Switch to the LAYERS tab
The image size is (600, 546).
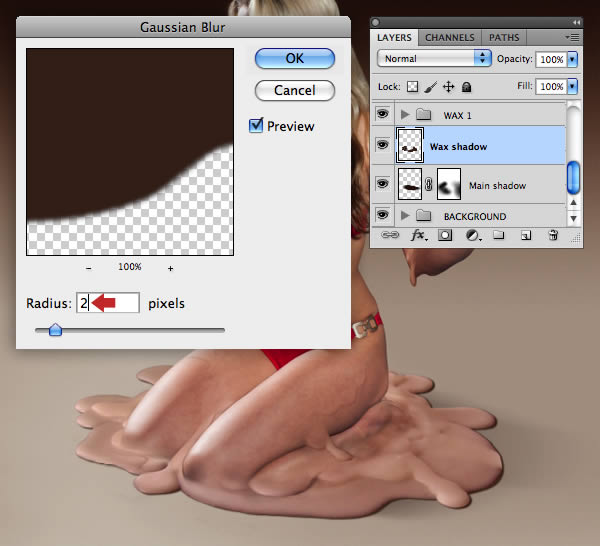[394, 37]
